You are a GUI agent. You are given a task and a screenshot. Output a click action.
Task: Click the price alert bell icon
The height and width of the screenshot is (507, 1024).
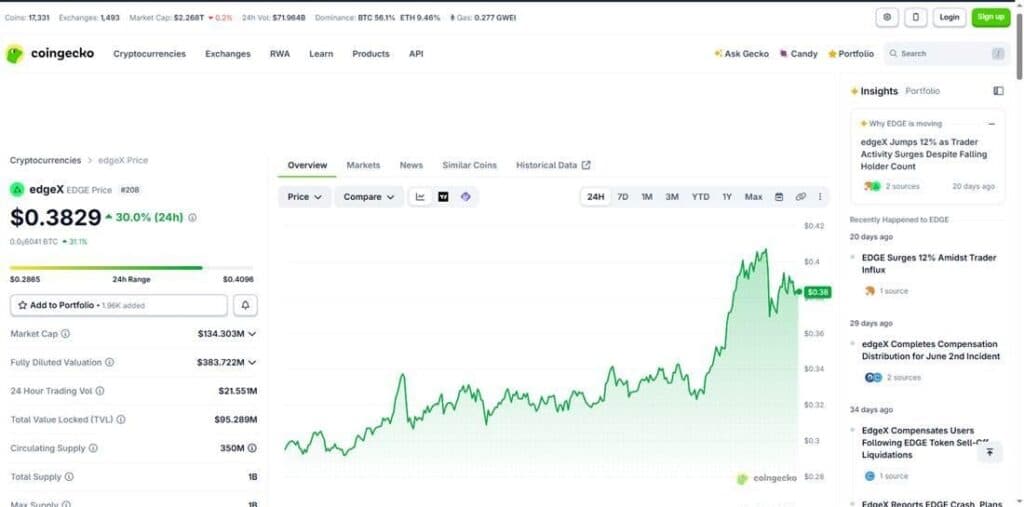coord(246,305)
